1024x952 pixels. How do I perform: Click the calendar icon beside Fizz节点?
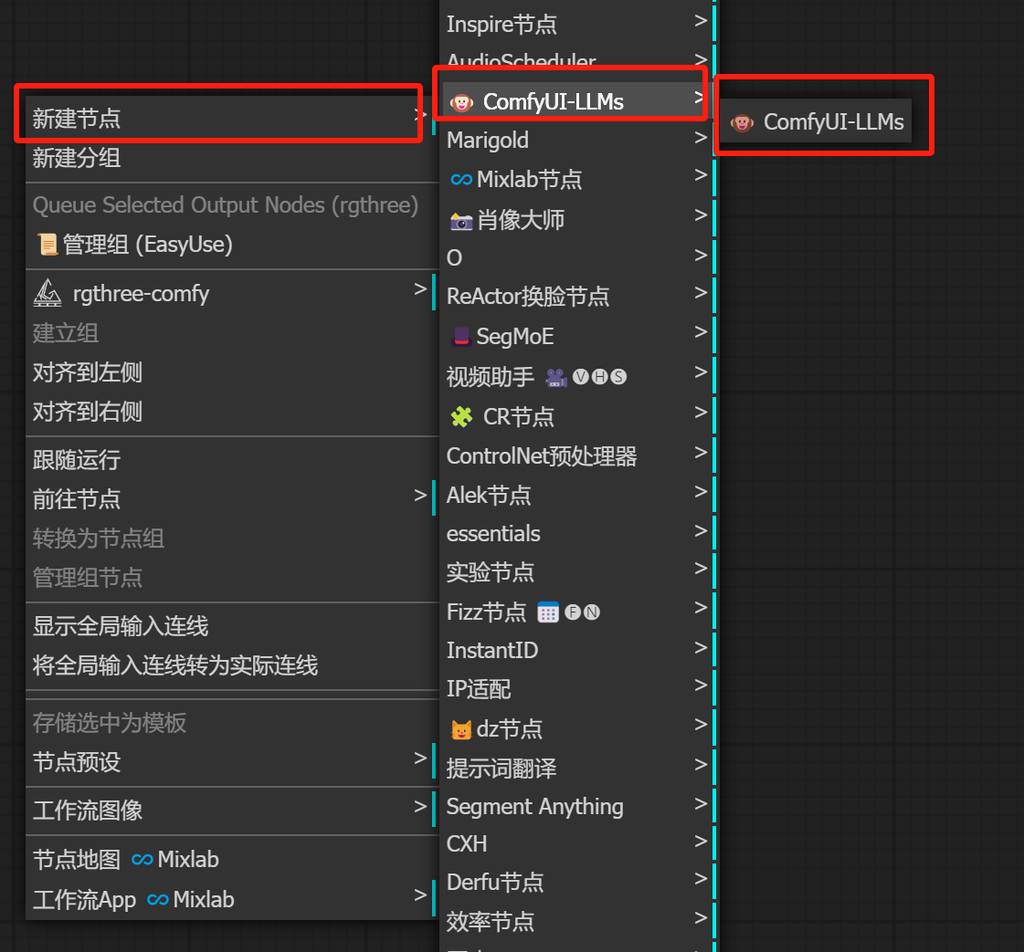tap(547, 612)
